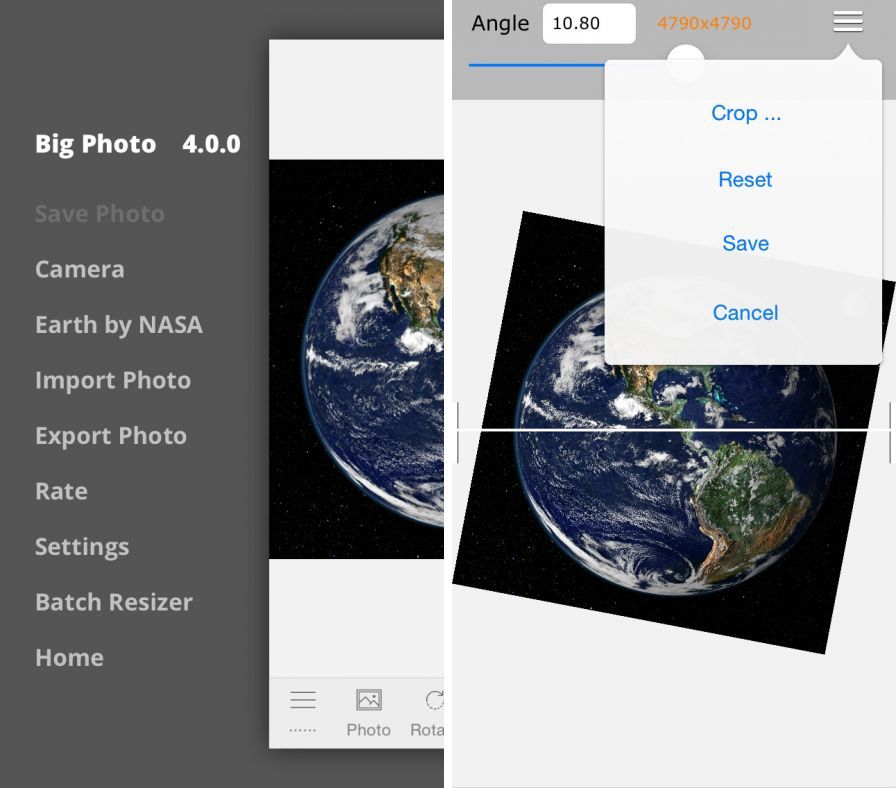Select Import Photo in the side menu

click(112, 380)
